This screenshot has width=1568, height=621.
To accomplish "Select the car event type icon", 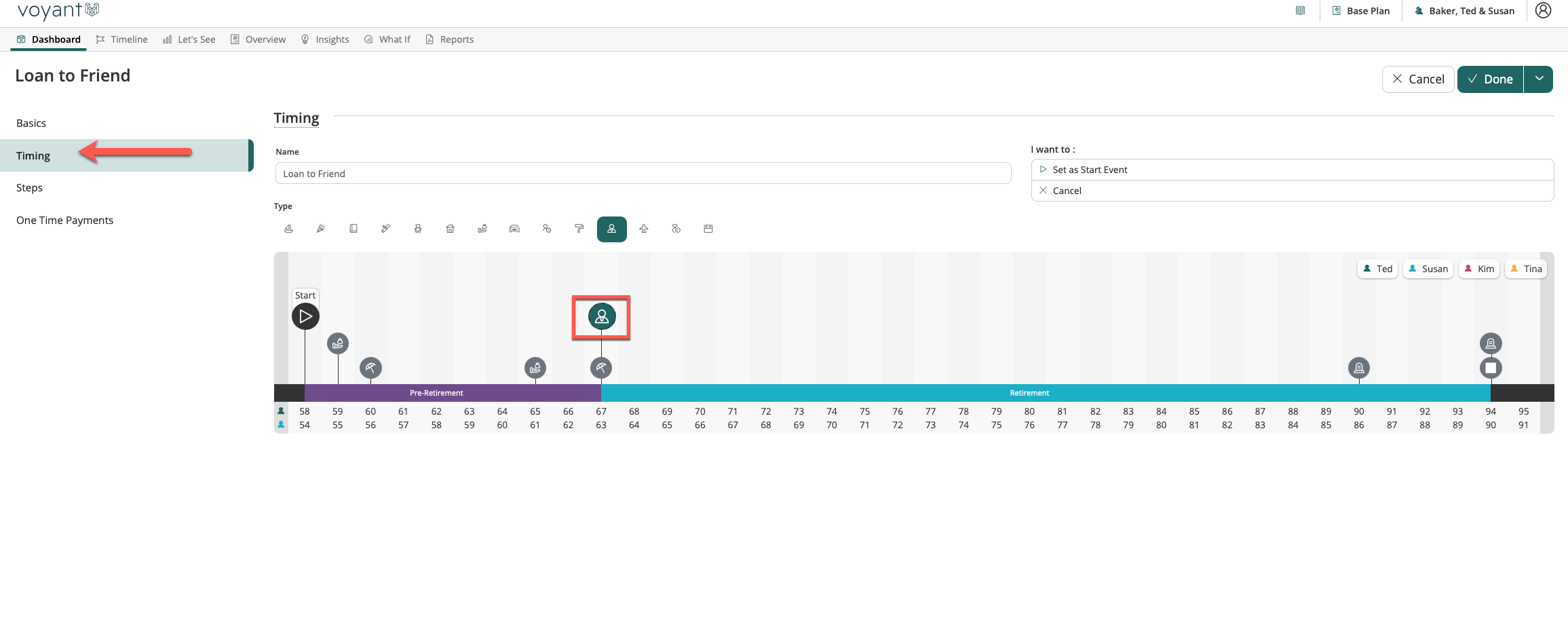I will tap(514, 229).
